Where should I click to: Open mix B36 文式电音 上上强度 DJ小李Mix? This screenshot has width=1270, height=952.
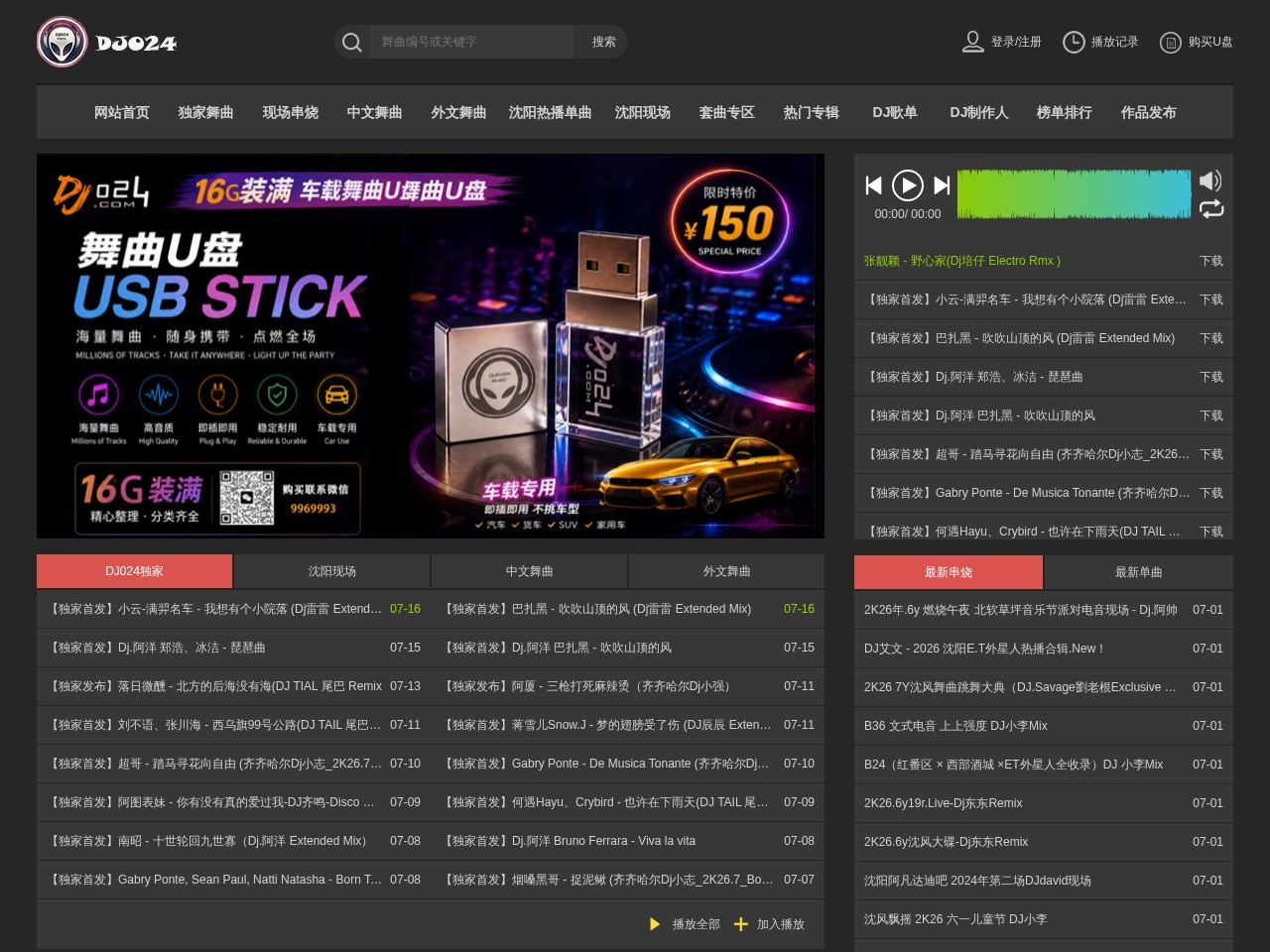point(955,726)
